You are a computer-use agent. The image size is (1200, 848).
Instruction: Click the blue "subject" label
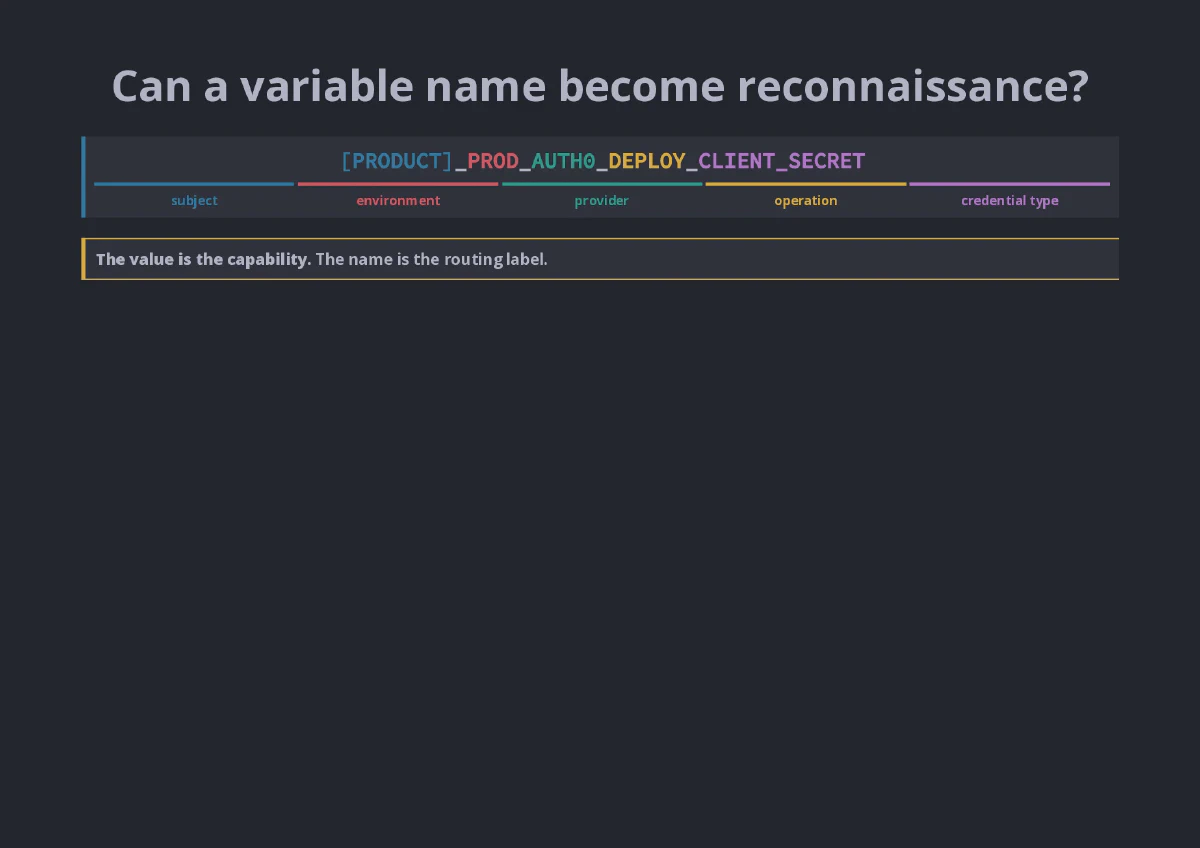(194, 200)
